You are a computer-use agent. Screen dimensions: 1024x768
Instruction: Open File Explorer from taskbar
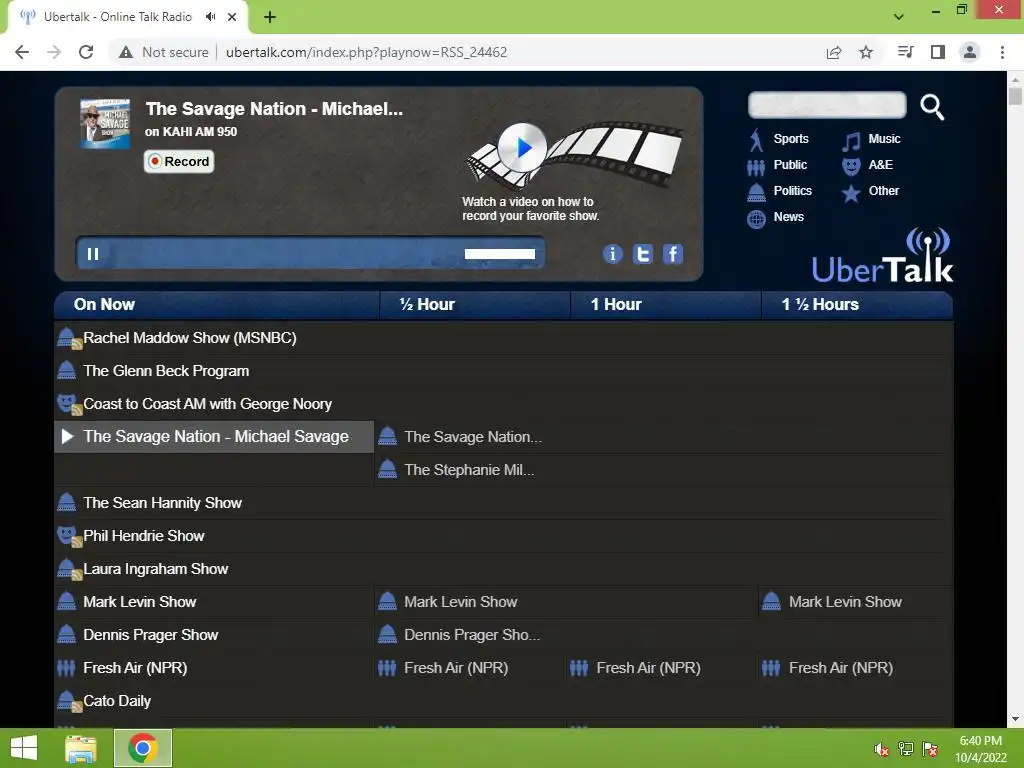coord(81,748)
